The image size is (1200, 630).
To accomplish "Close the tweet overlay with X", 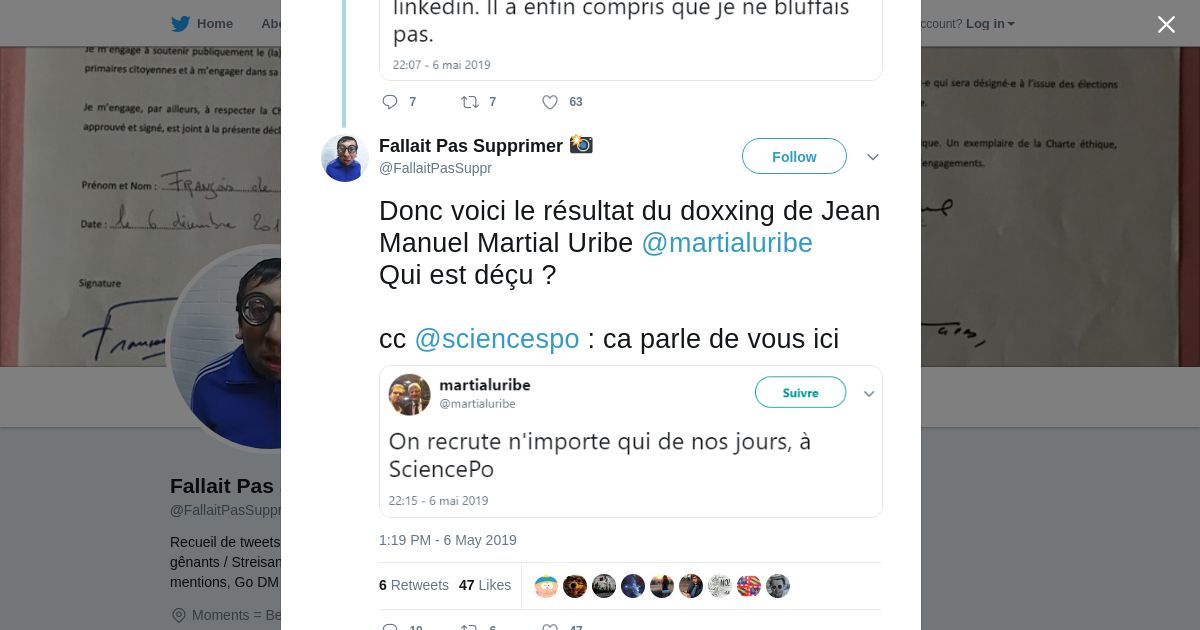I will click(x=1166, y=24).
